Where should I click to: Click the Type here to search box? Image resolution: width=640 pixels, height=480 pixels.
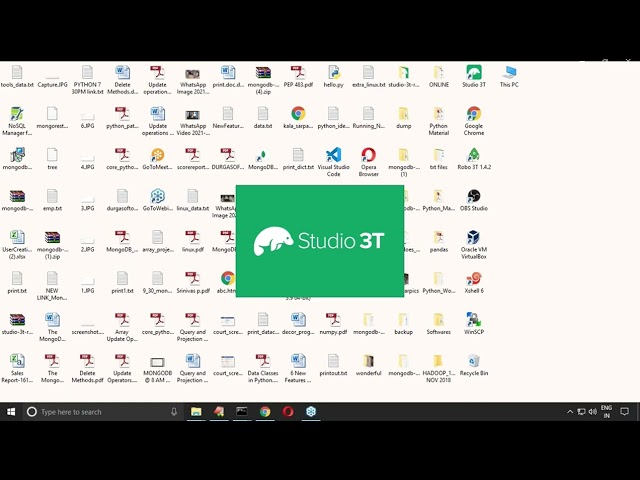click(102, 412)
